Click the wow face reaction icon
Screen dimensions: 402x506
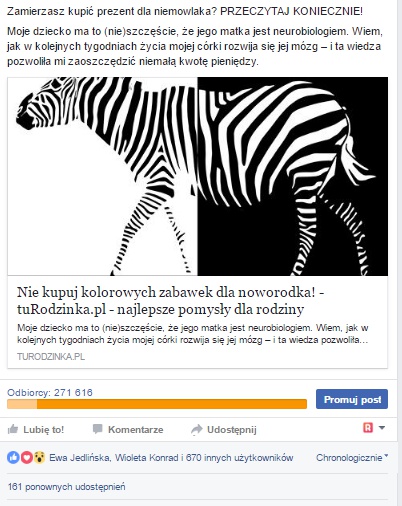tap(39, 457)
